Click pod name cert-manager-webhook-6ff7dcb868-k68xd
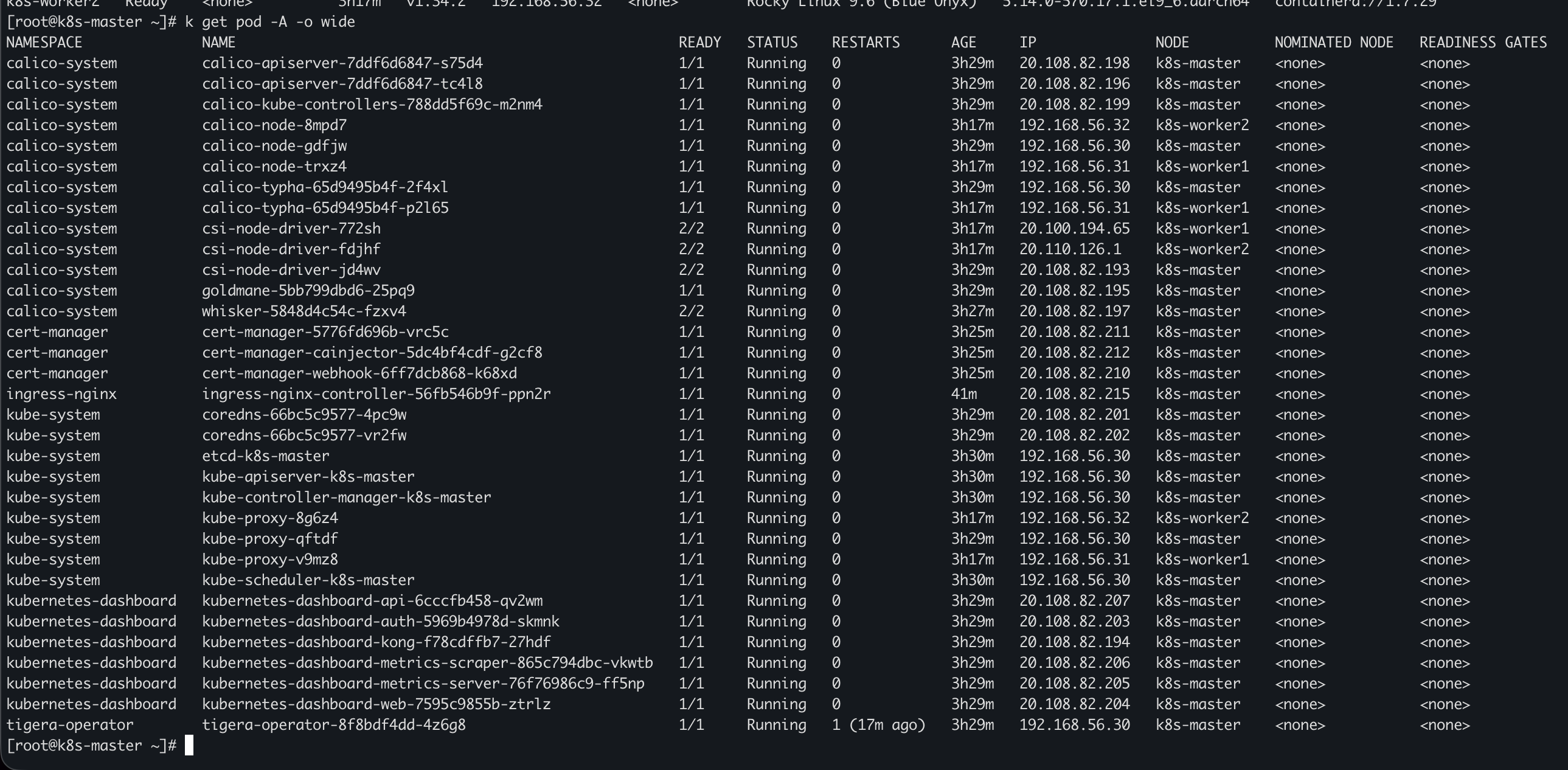This screenshot has width=1568, height=770. [x=359, y=373]
